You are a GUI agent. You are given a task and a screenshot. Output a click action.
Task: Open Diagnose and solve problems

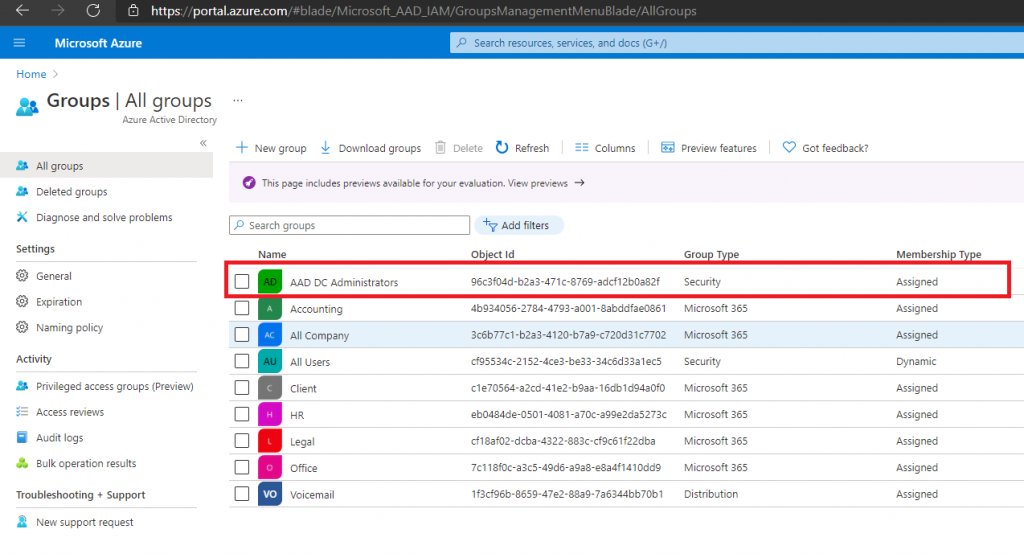coord(104,218)
